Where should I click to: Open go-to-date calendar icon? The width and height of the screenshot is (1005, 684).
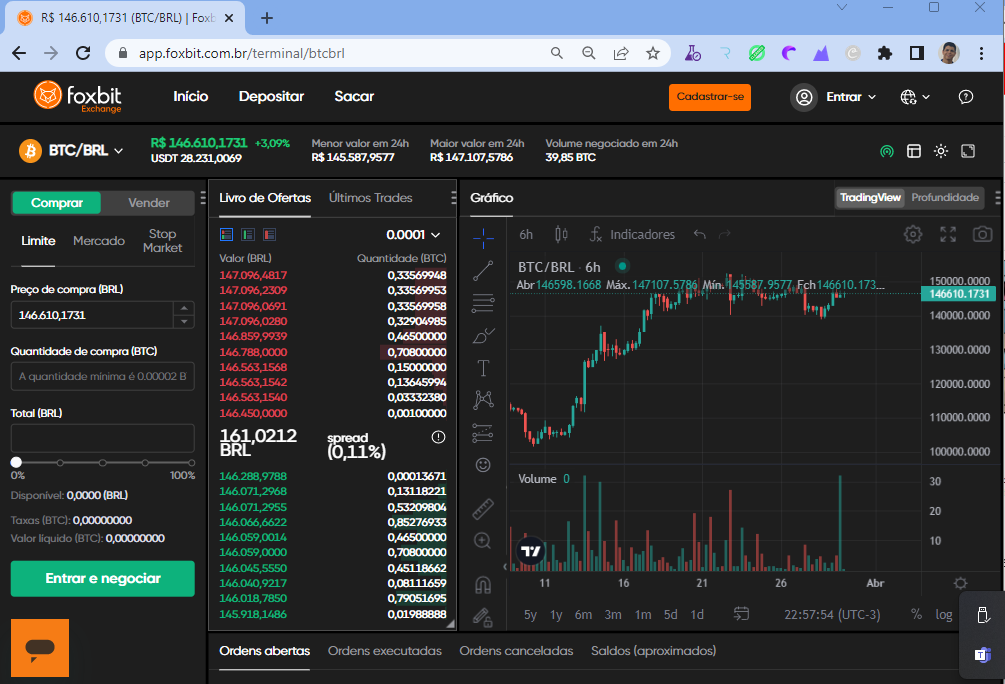click(741, 614)
